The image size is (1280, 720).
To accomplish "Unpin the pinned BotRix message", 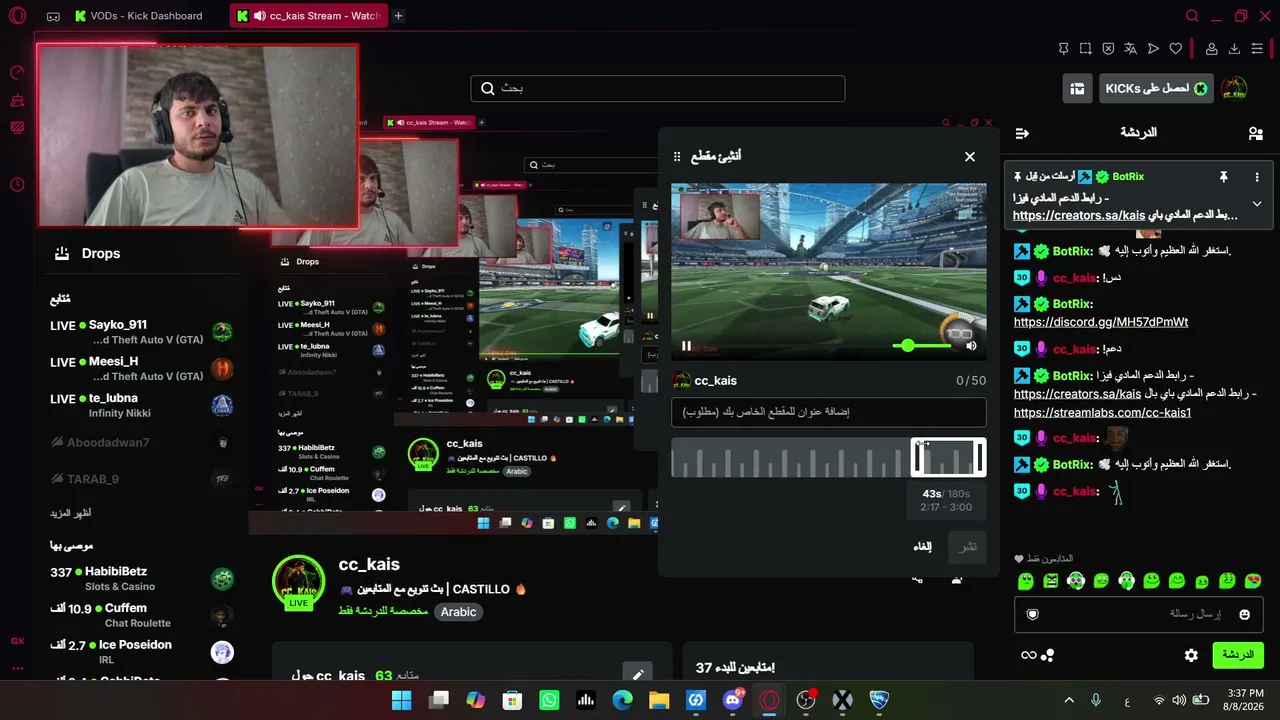I will pos(1222,177).
